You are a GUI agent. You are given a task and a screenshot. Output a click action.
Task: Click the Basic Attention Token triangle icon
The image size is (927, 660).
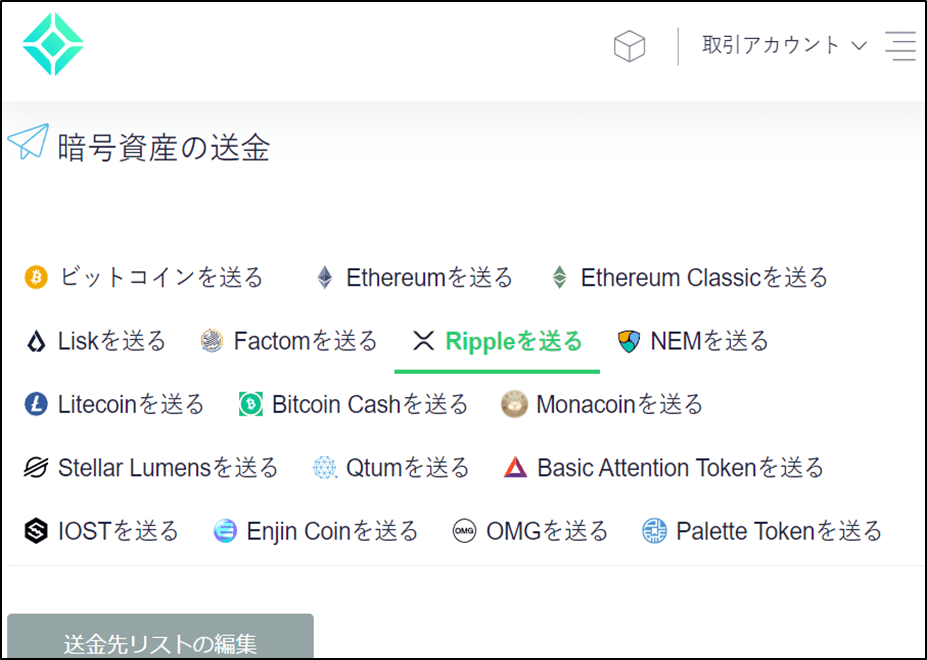tap(515, 467)
